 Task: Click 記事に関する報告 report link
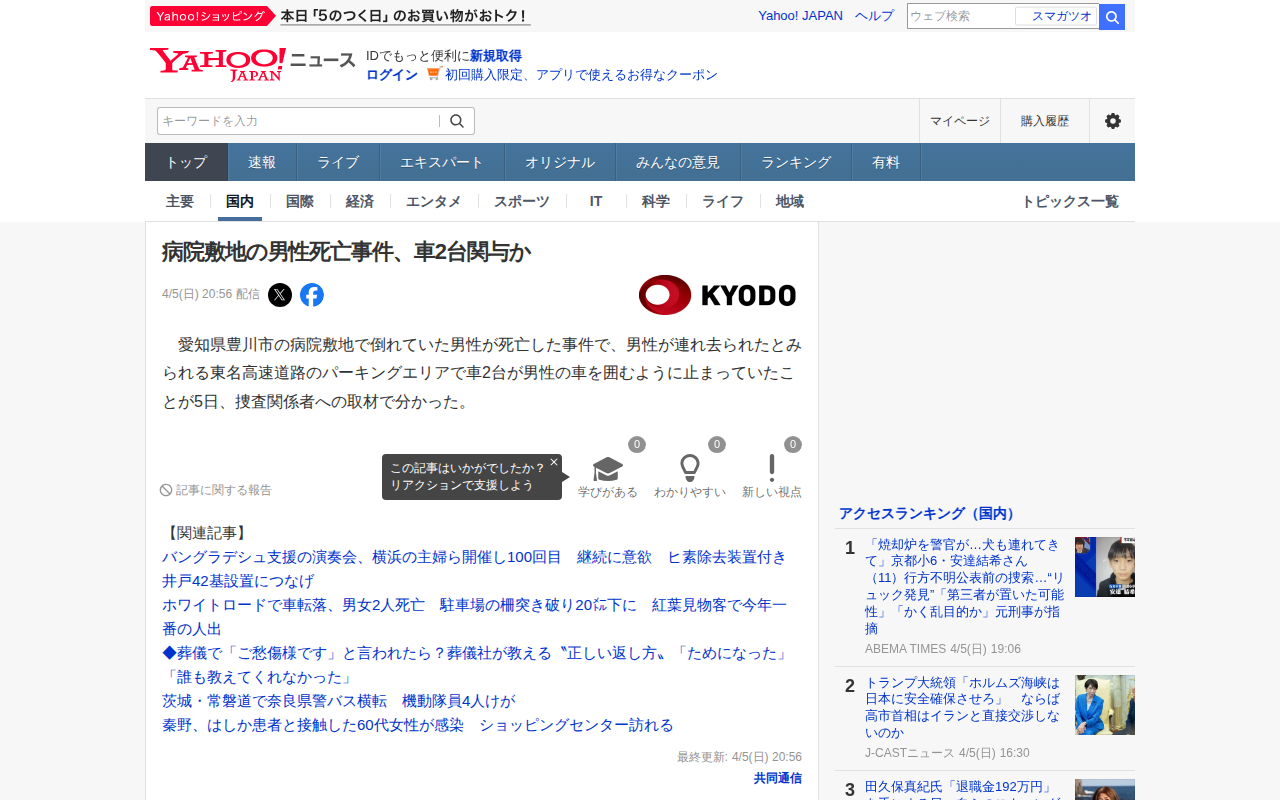coord(216,490)
